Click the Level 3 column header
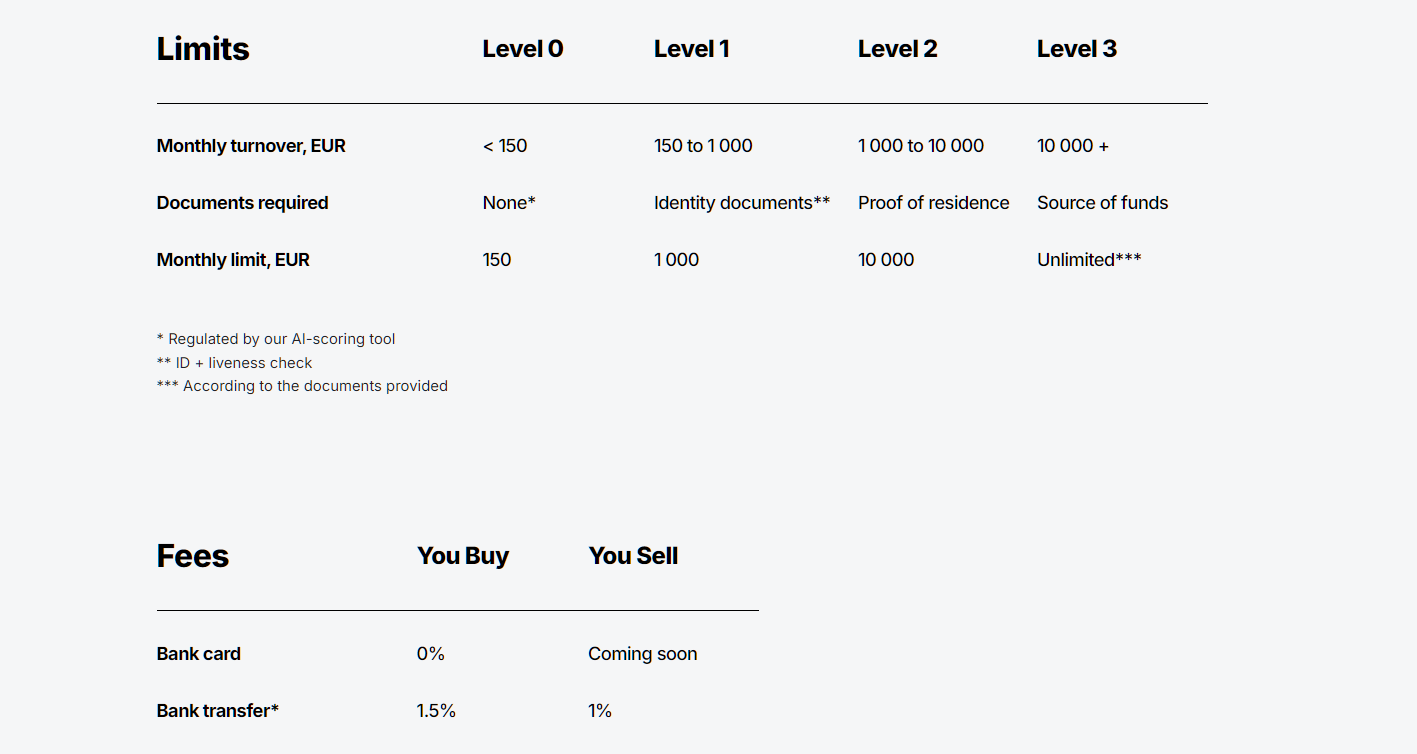The width and height of the screenshot is (1417, 754). [x=1076, y=49]
